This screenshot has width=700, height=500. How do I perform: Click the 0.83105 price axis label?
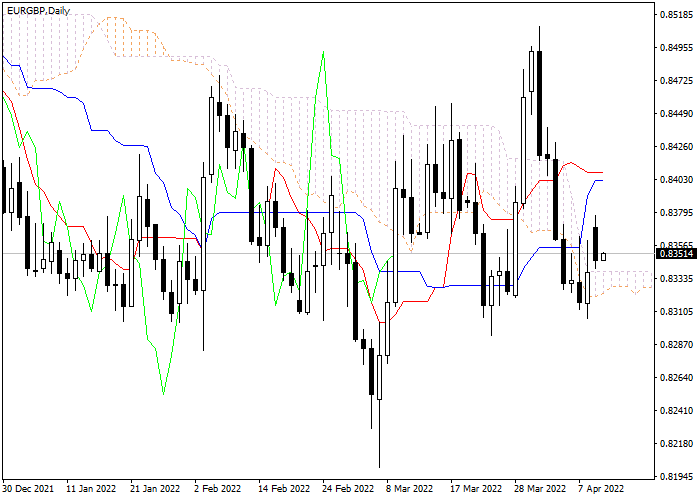click(x=677, y=311)
